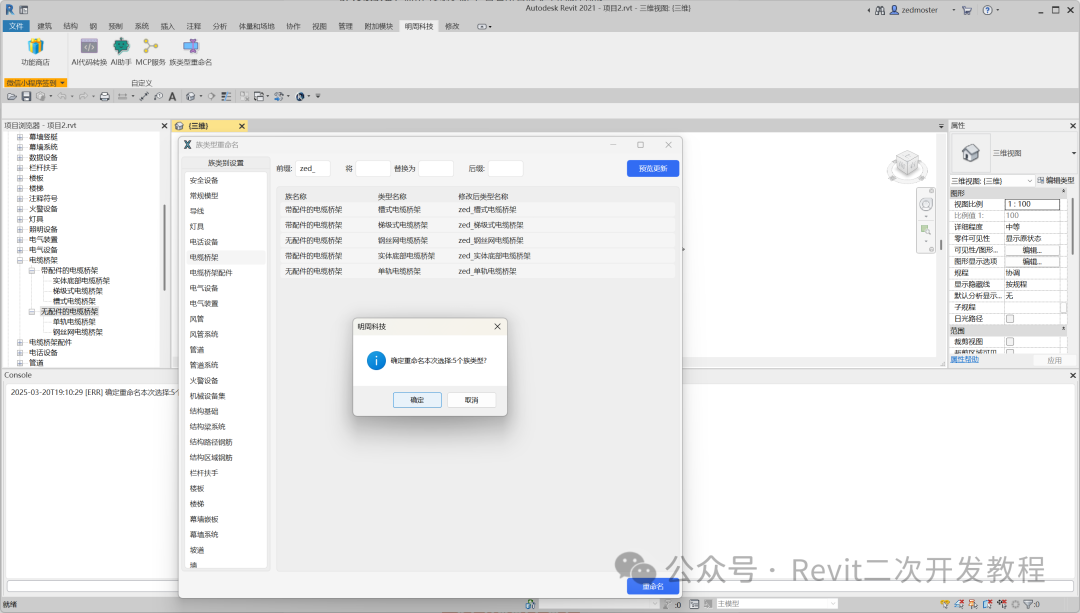Save the project with the floppy disk icon

pyautogui.click(x=26, y=96)
